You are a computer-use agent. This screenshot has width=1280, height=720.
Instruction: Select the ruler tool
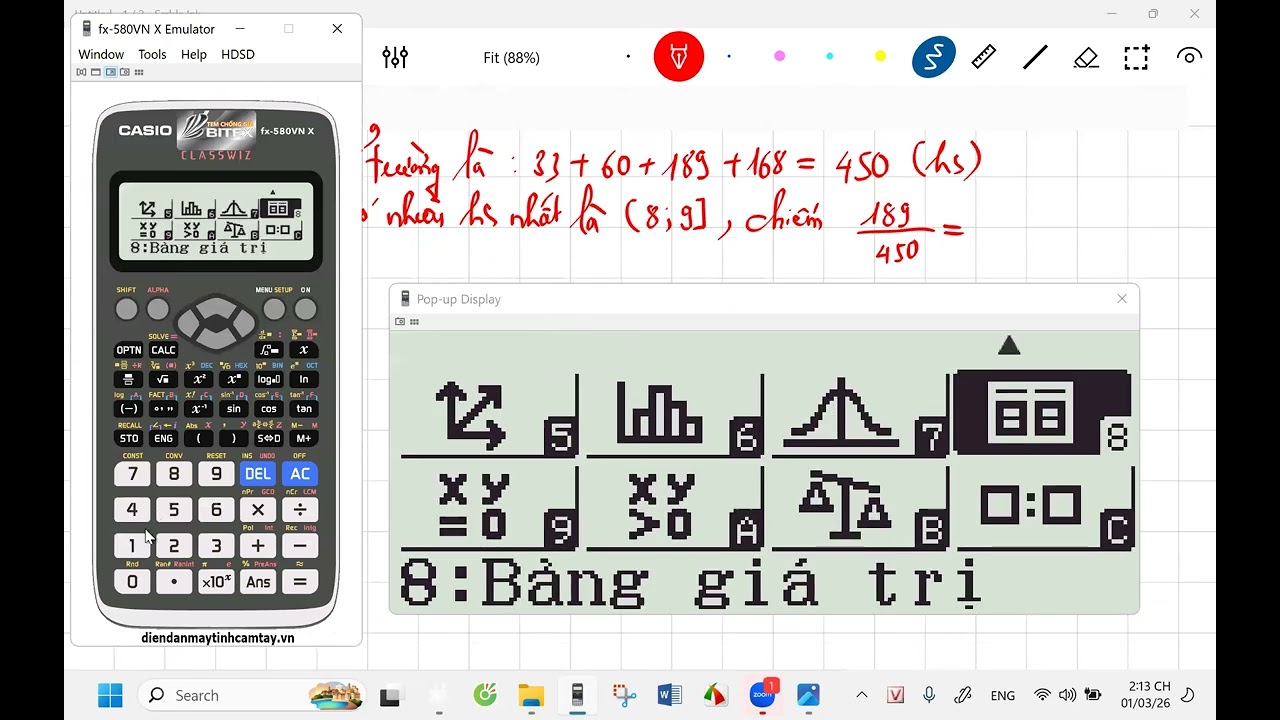[984, 57]
